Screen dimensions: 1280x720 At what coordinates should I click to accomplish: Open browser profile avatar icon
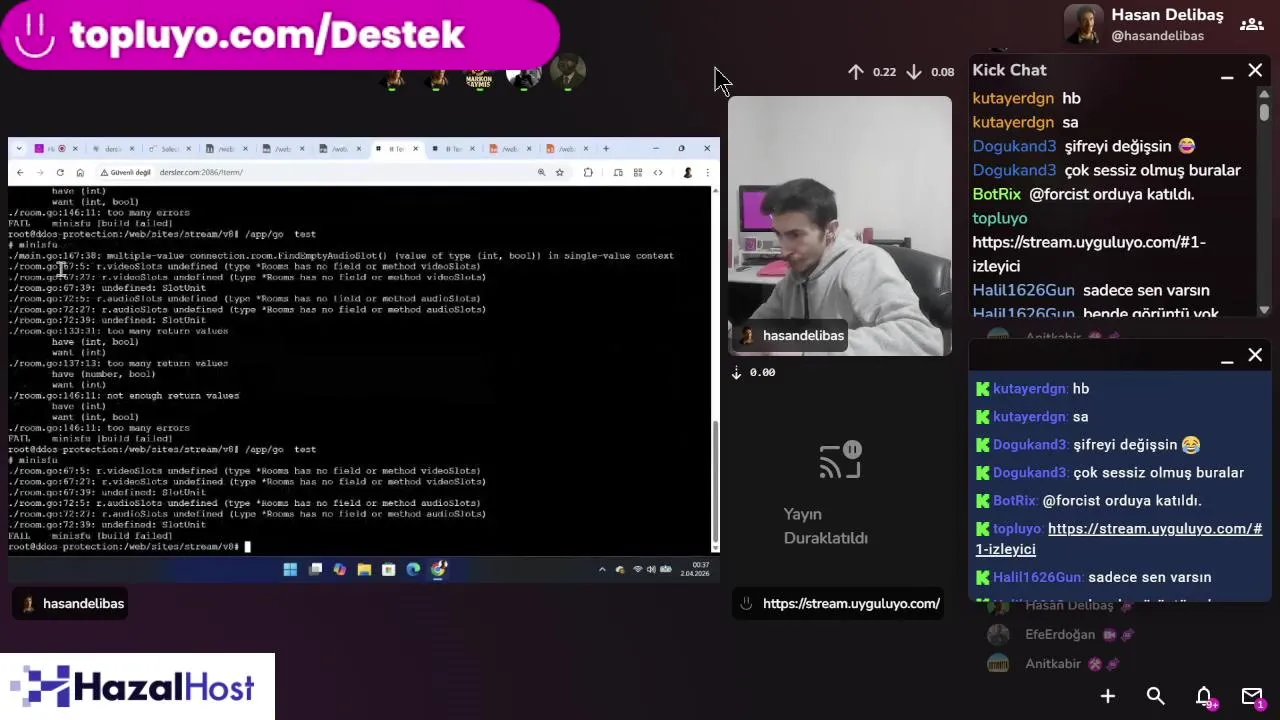tap(687, 172)
